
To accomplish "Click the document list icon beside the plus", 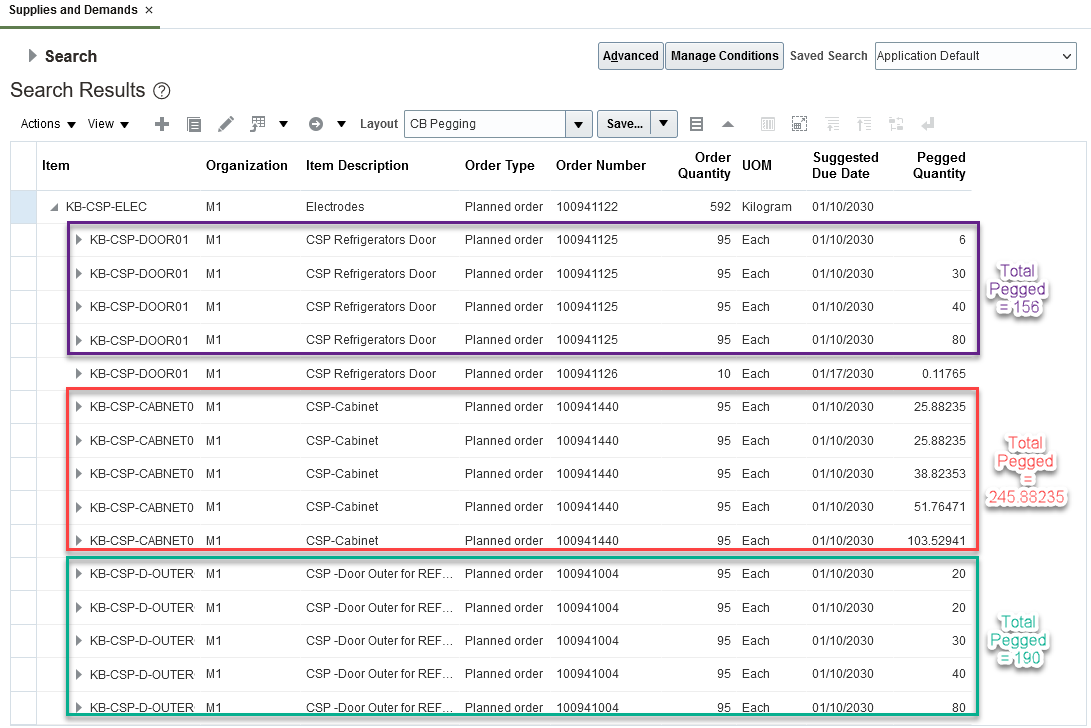I will pos(194,124).
